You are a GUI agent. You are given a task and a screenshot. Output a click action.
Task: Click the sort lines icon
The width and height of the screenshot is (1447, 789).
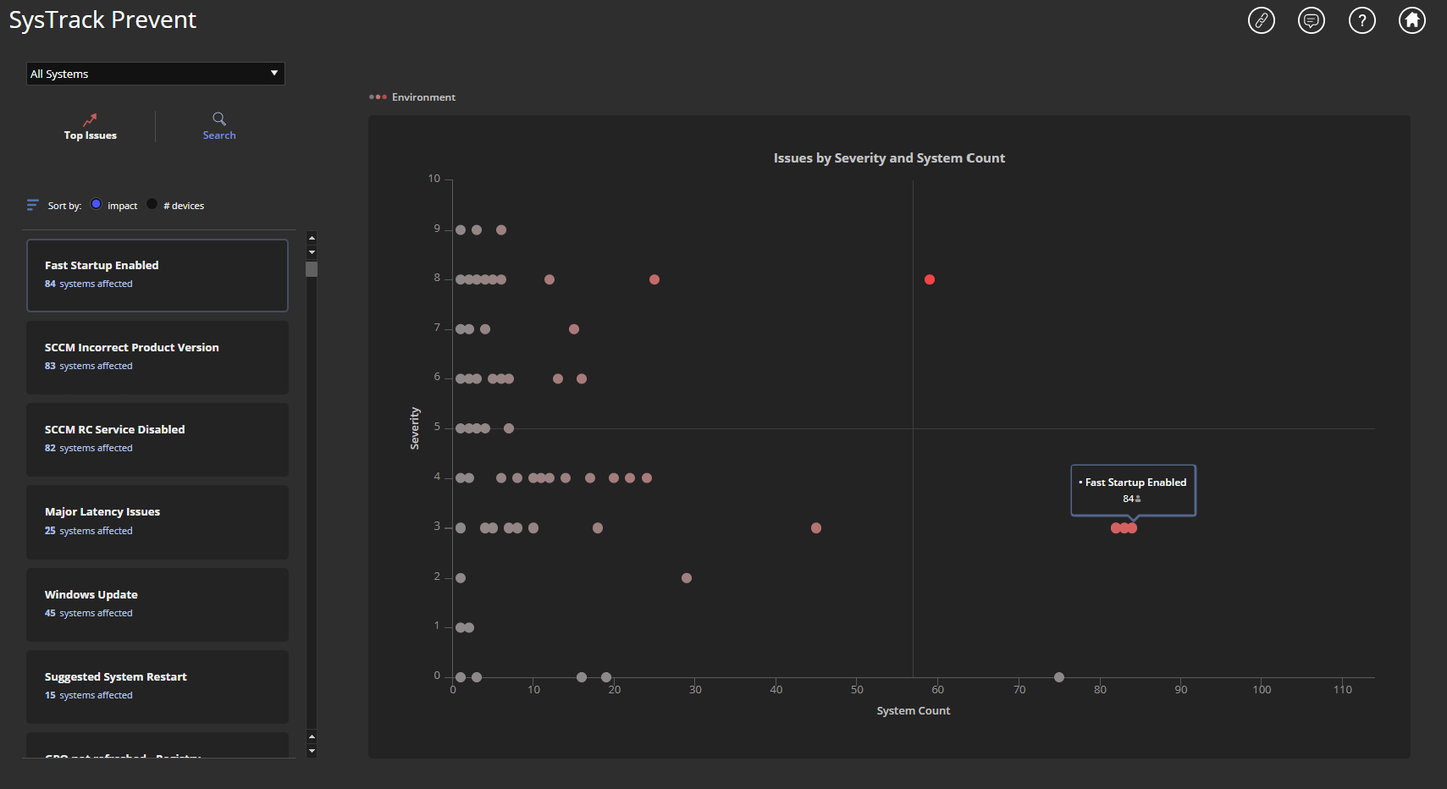(33, 205)
